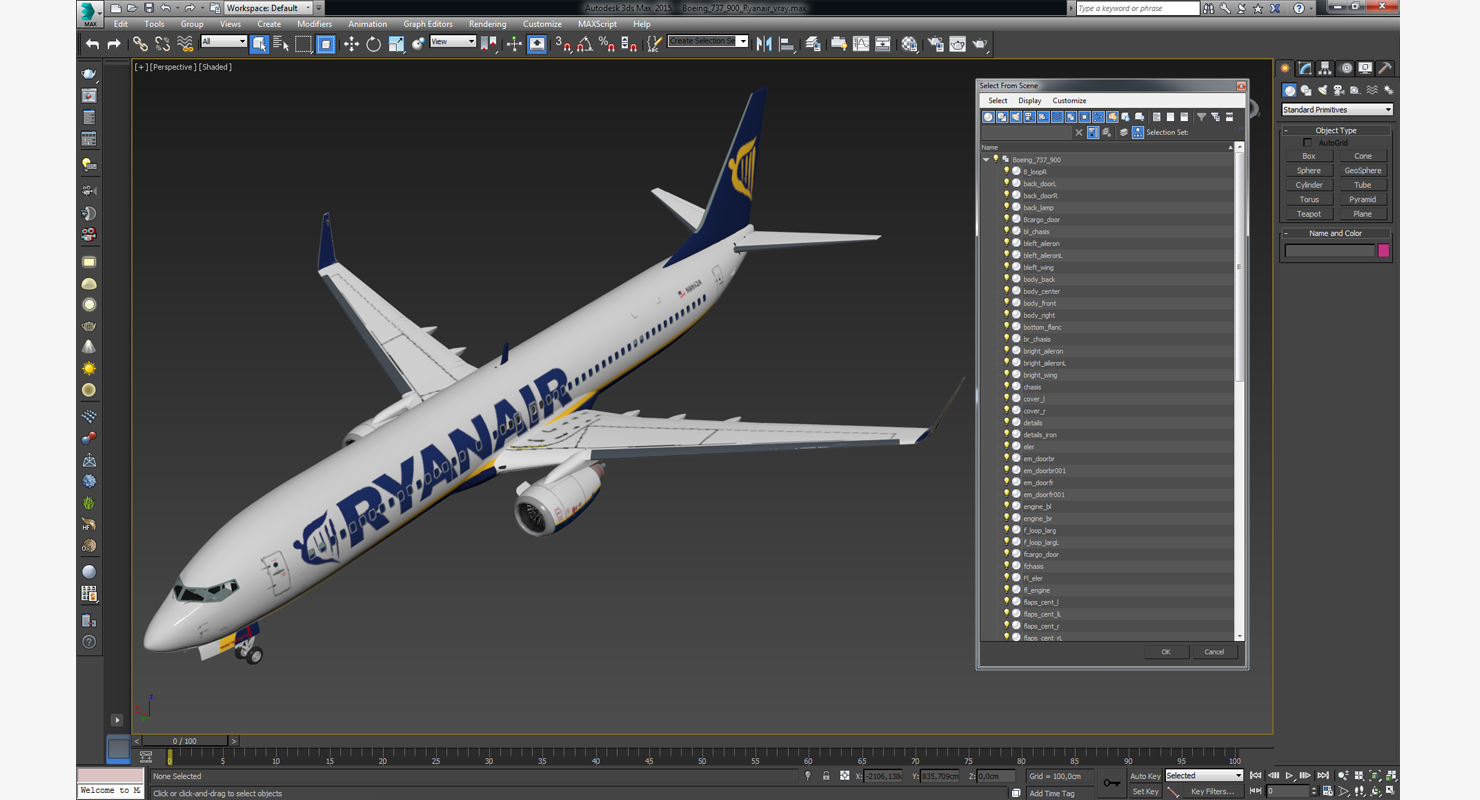Open the MAXScript menu
The image size is (1480, 800).
pyautogui.click(x=597, y=24)
